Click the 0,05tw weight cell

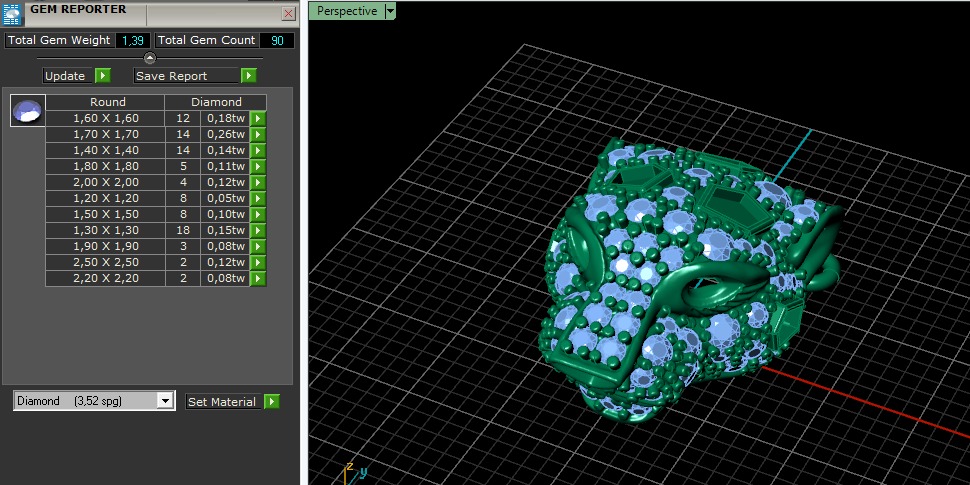coord(225,199)
